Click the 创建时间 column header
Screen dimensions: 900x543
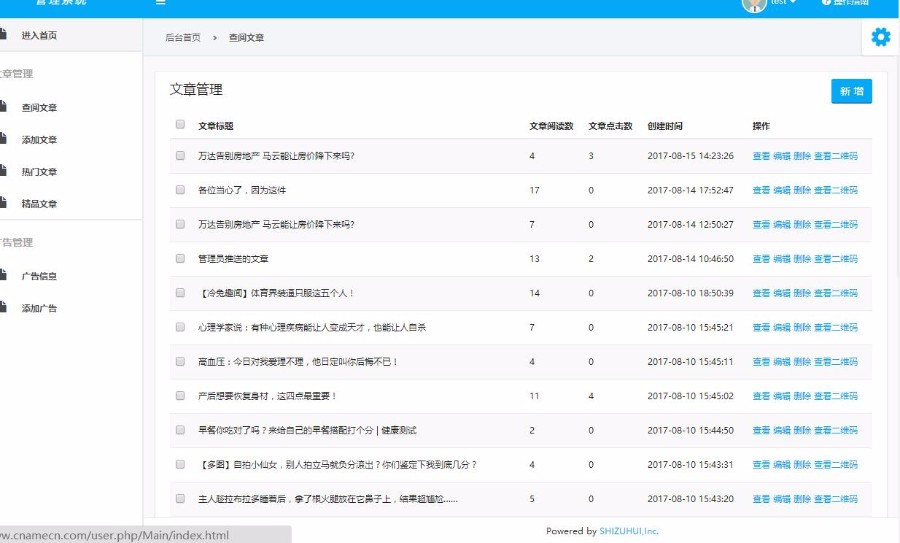[x=665, y=126]
